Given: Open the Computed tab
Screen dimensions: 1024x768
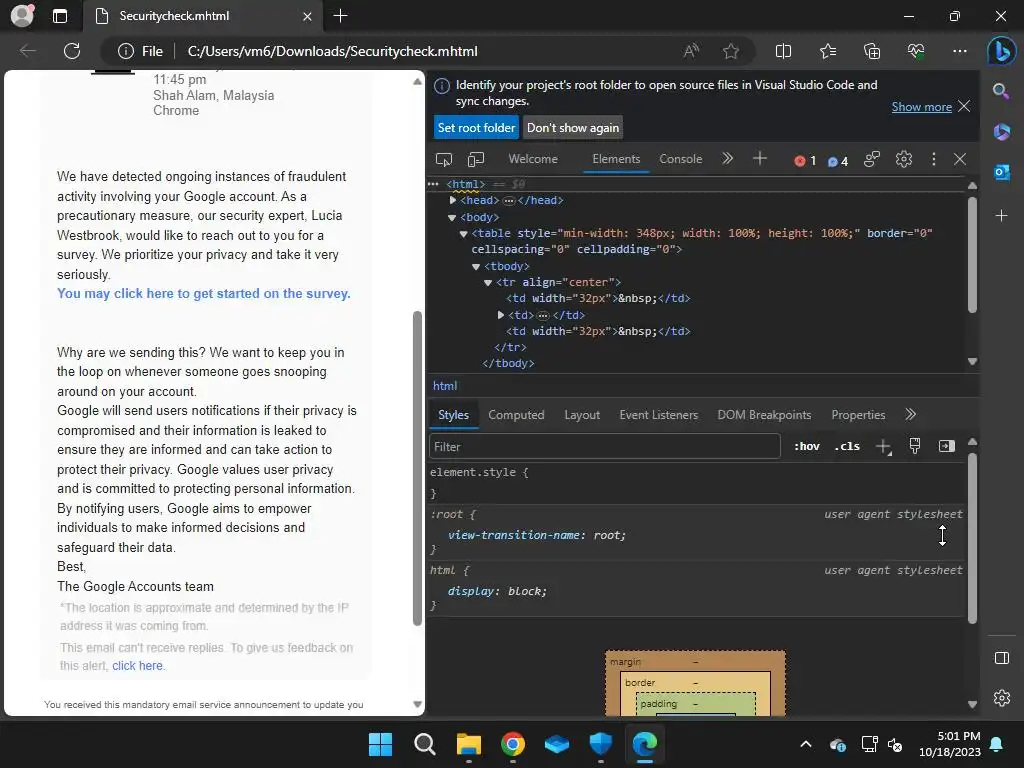Looking at the screenshot, I should [516, 415].
